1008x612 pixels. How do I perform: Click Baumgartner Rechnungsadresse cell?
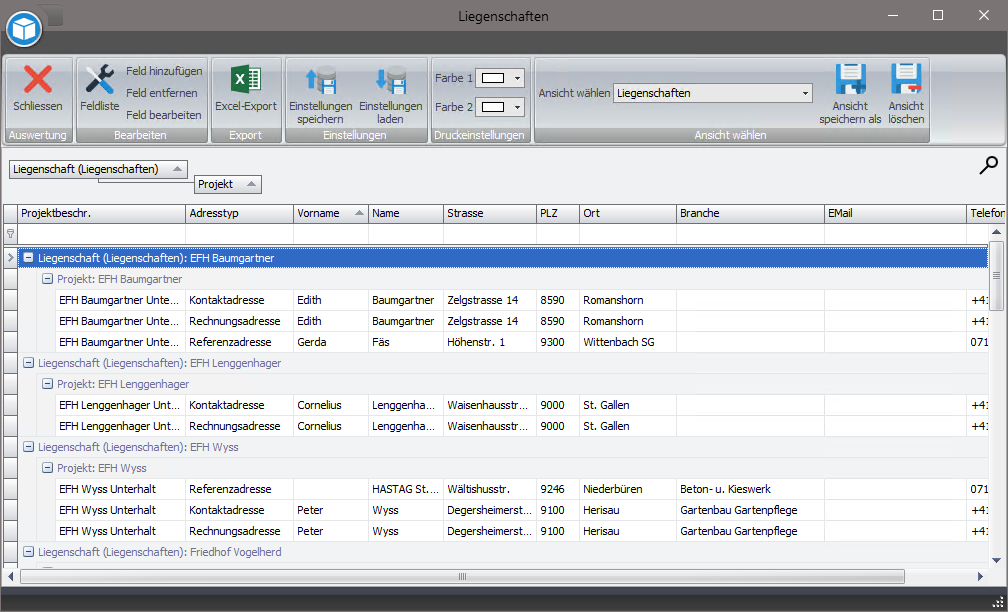(239, 321)
